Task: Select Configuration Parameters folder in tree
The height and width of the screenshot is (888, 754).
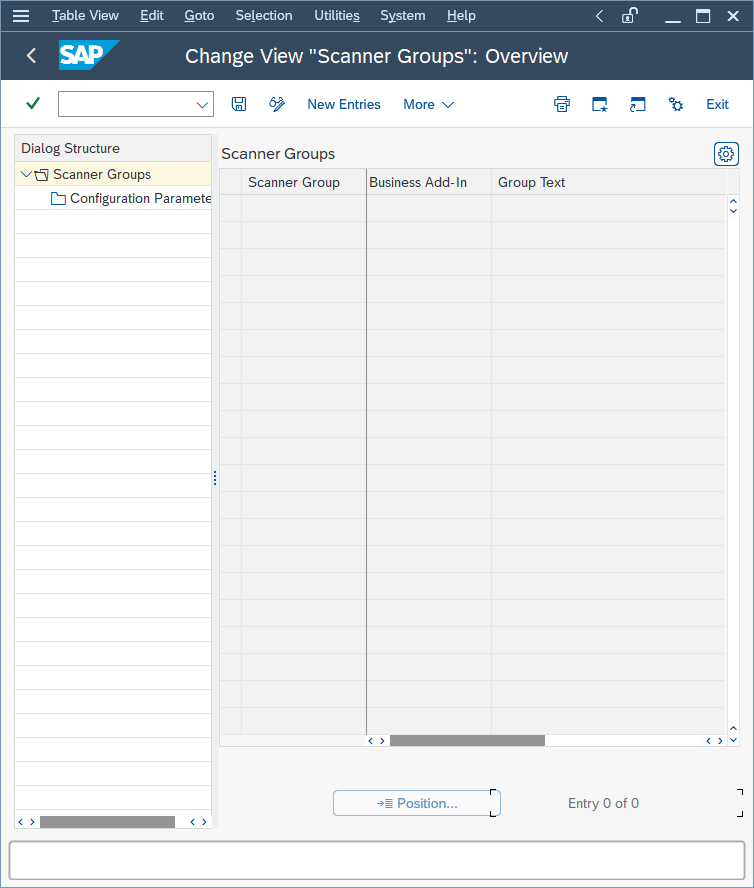Action: (x=139, y=198)
